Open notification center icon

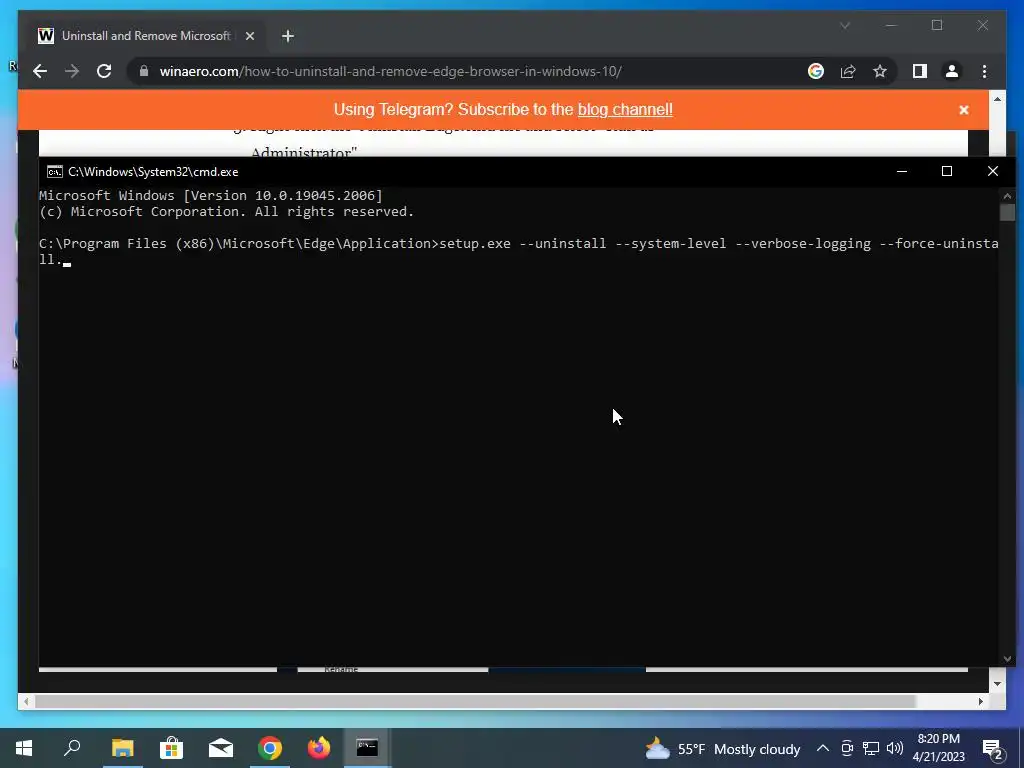[x=993, y=749]
